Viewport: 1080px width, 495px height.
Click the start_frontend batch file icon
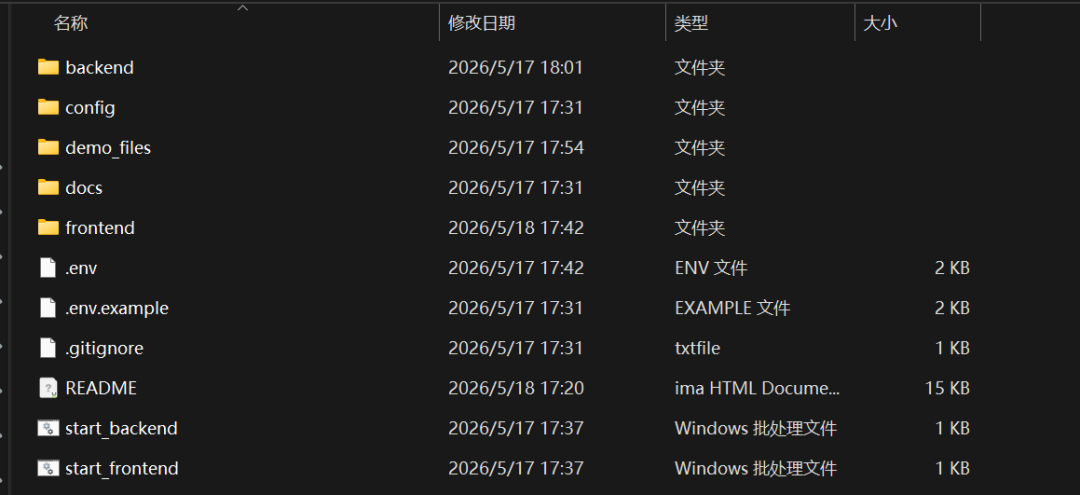(x=48, y=468)
